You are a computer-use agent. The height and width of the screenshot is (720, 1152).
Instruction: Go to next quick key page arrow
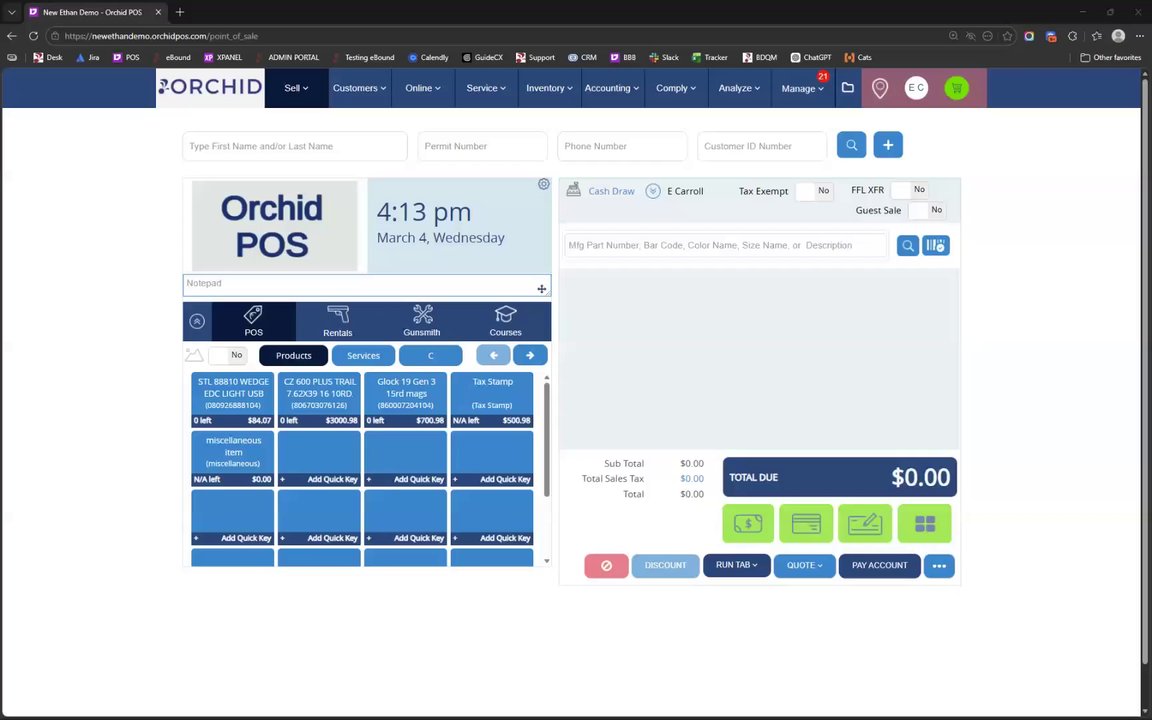click(530, 356)
